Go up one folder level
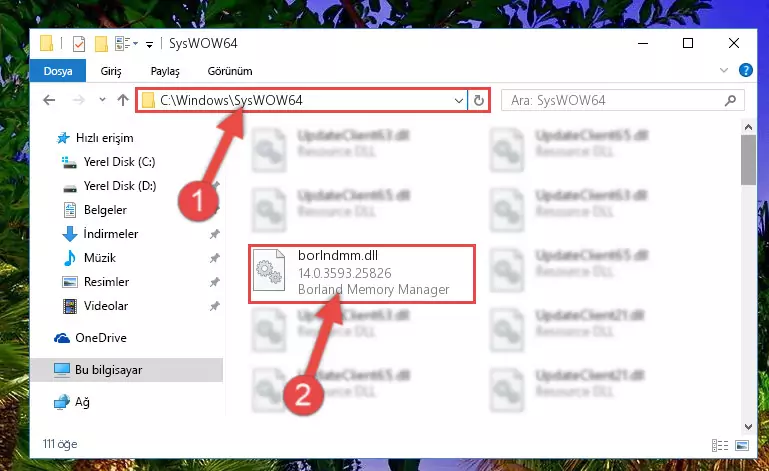This screenshot has width=769, height=471. pos(123,100)
